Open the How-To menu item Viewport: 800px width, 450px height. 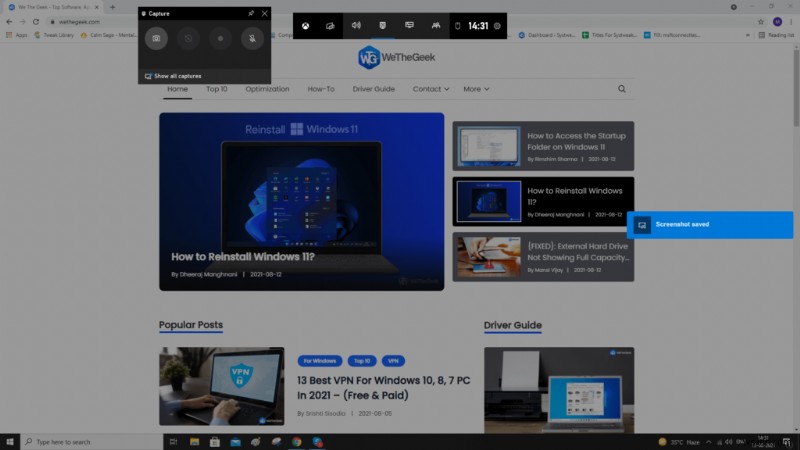[321, 89]
